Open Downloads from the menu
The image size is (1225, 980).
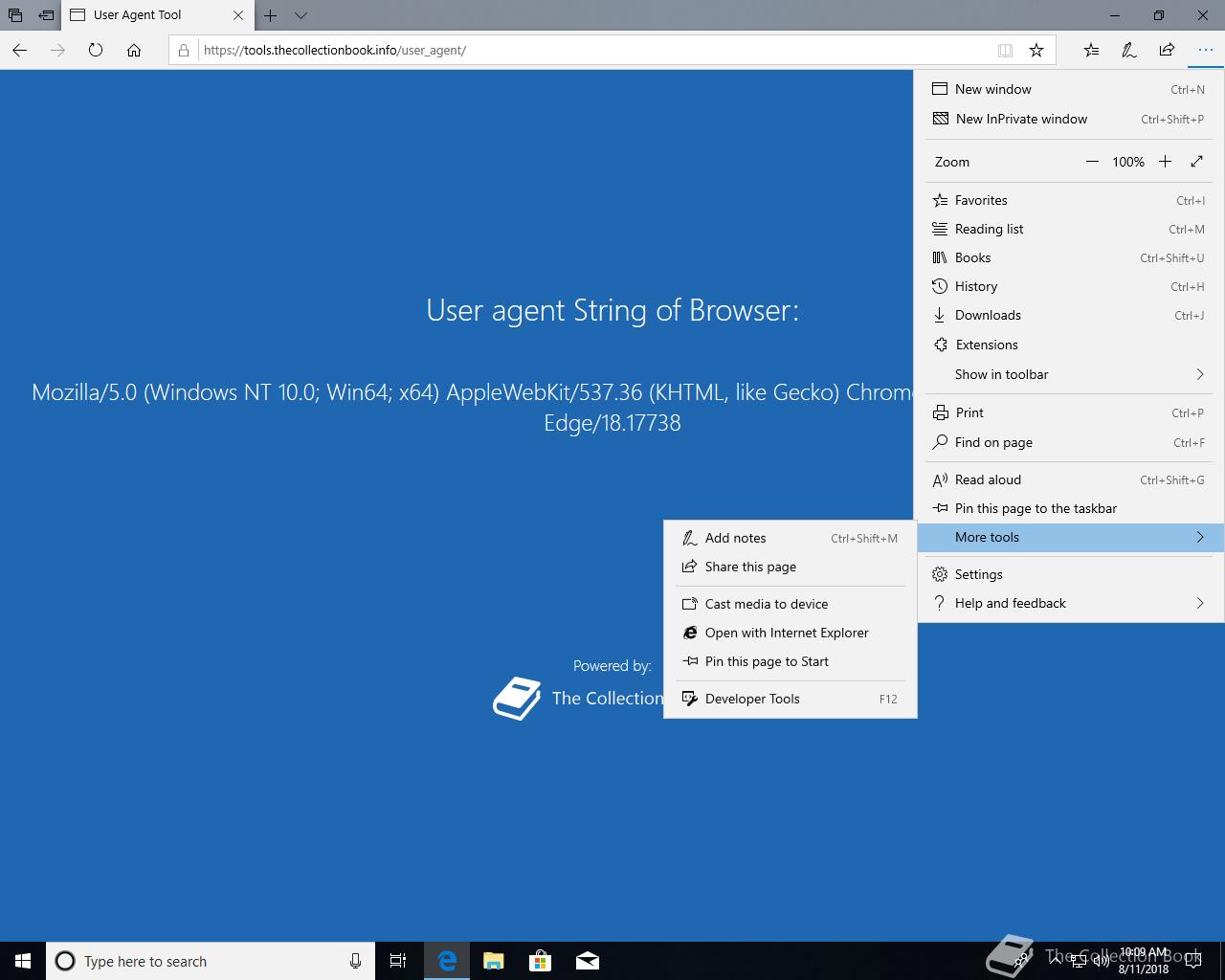coord(1068,315)
